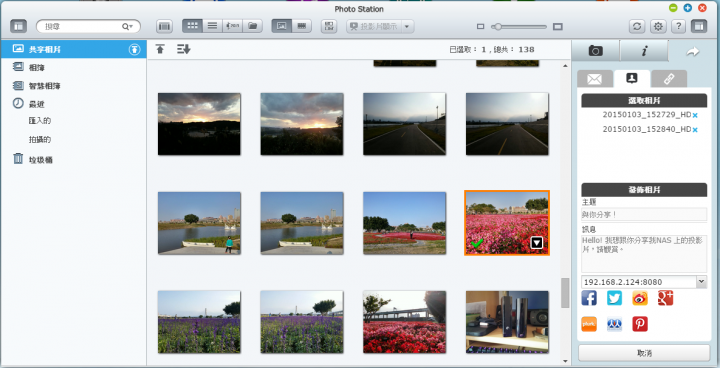This screenshot has height=368, width=720.
Task: Open the info (i) tab in right panel
Action: click(644, 51)
